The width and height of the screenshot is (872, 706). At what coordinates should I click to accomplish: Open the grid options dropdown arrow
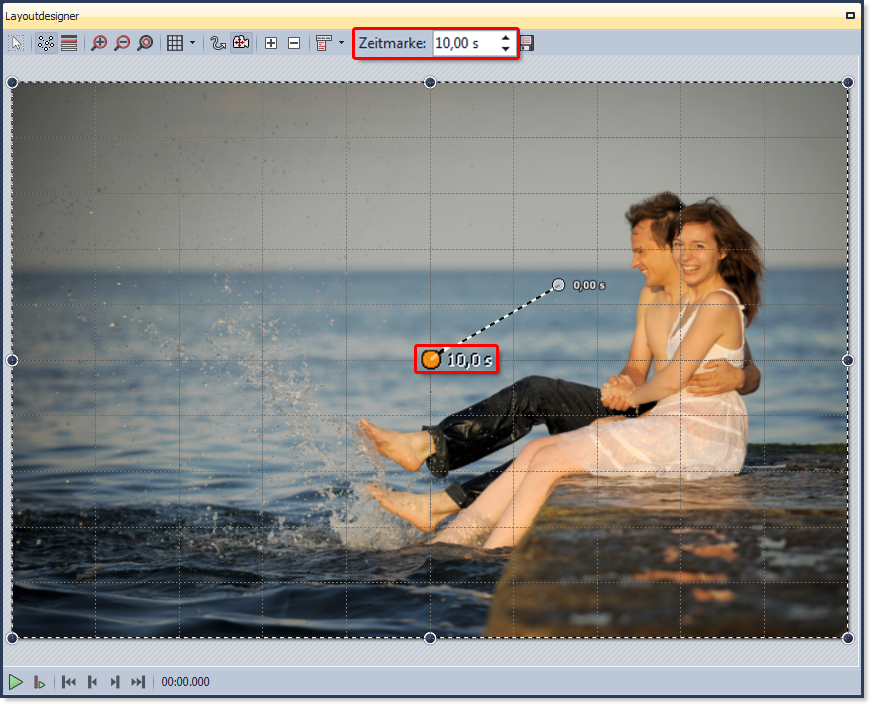tap(192, 44)
